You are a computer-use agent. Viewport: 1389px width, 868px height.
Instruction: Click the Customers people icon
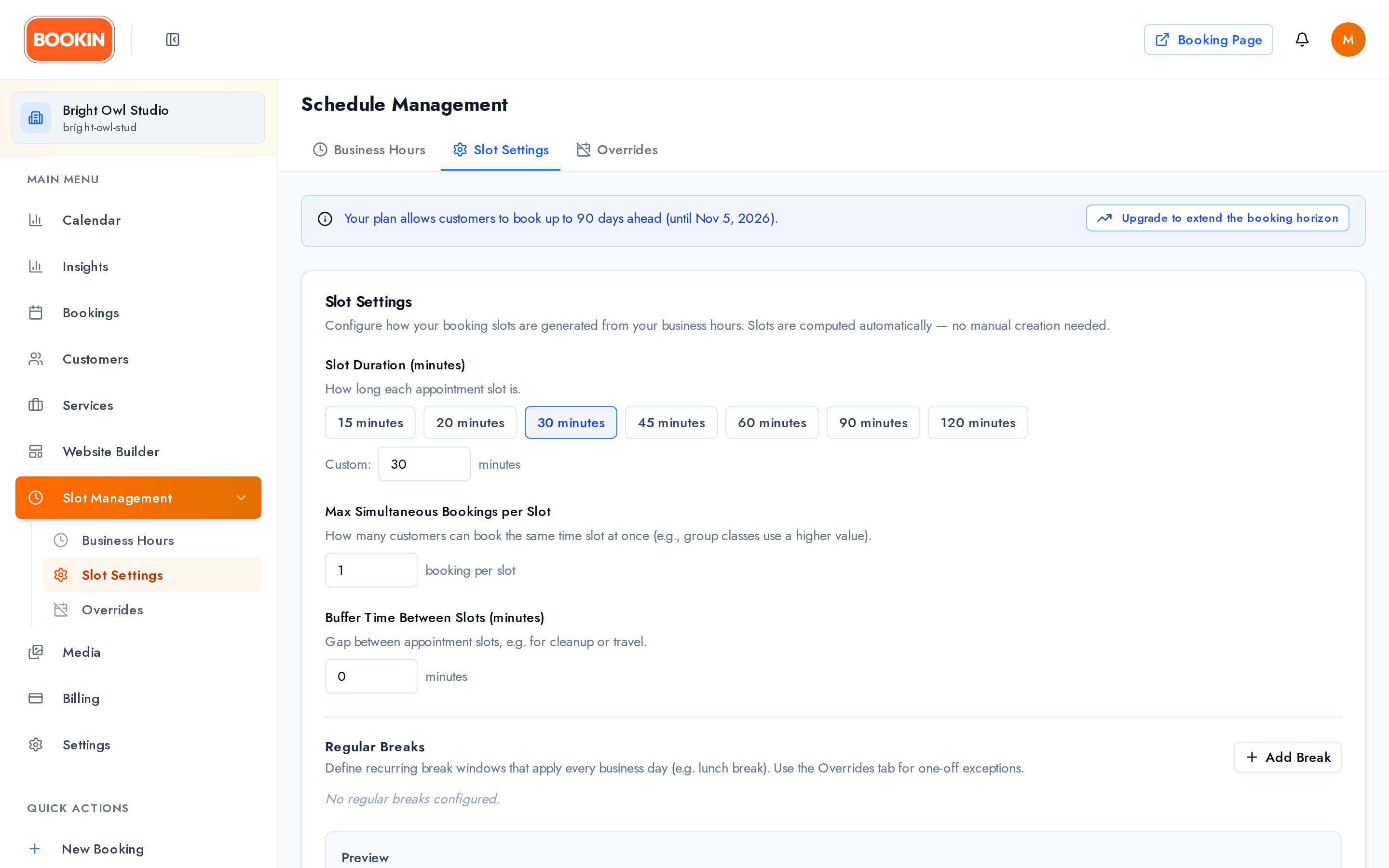[36, 359]
